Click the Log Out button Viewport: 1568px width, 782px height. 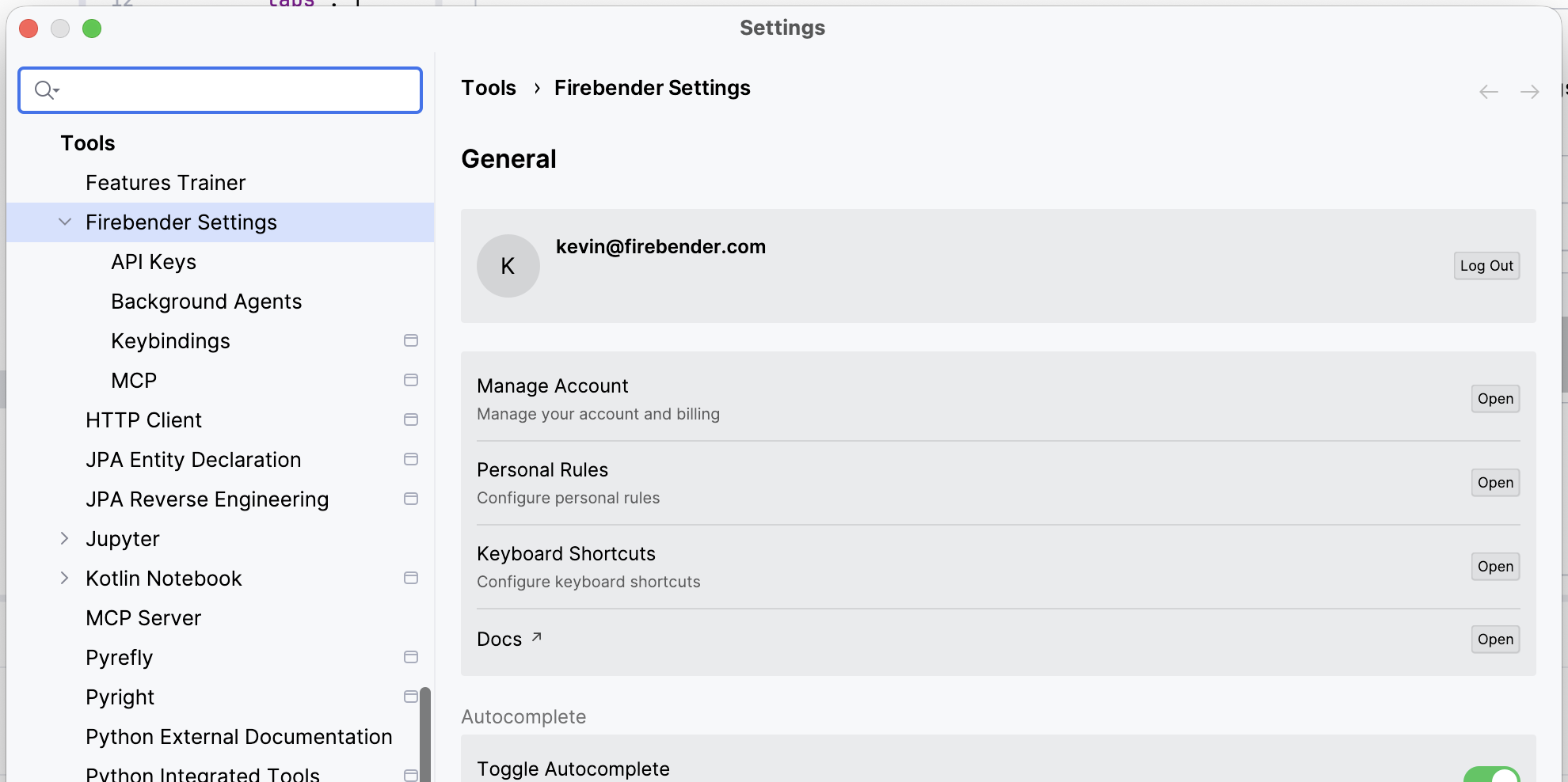point(1486,266)
